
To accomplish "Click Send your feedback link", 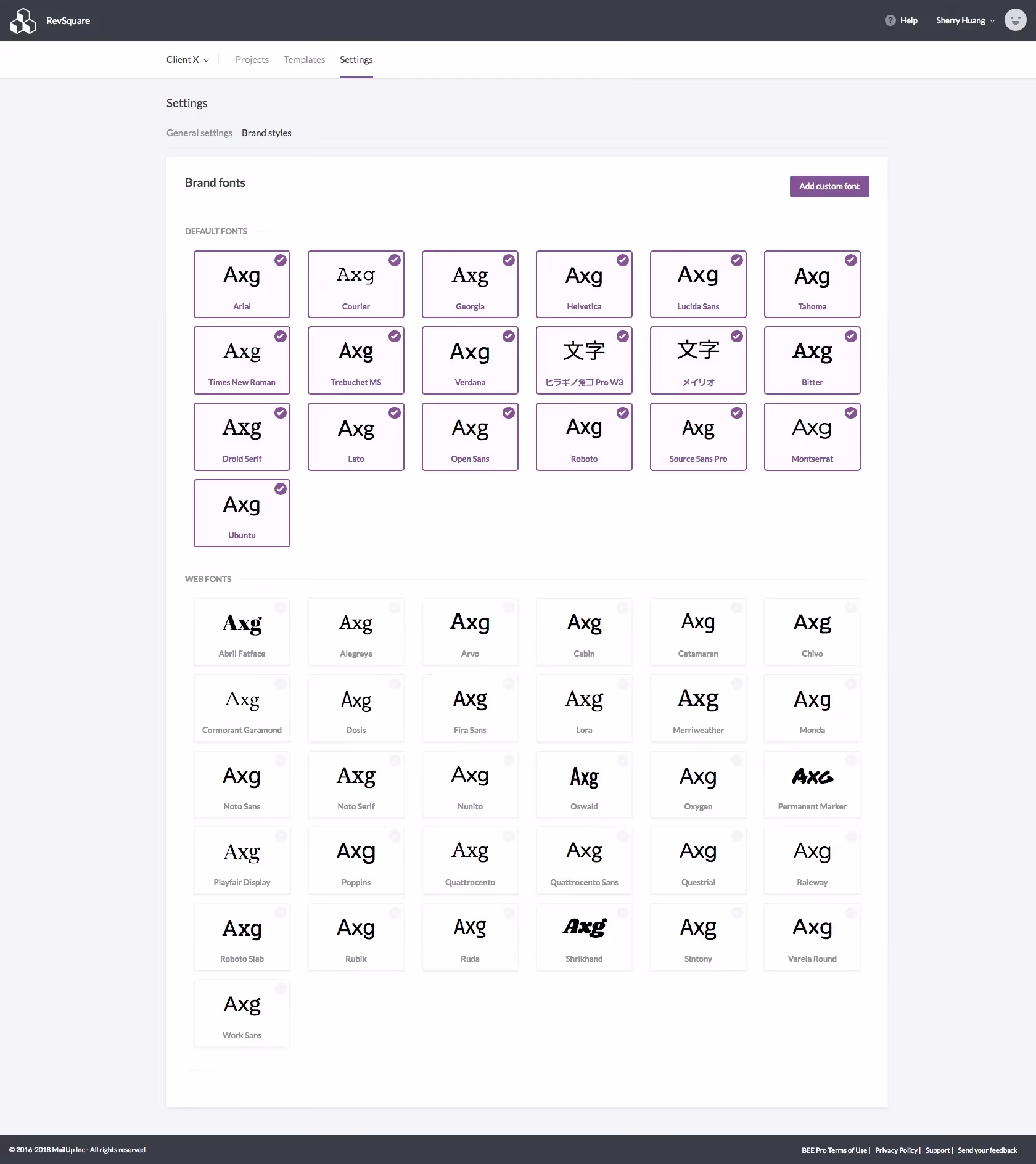I will point(987,1150).
